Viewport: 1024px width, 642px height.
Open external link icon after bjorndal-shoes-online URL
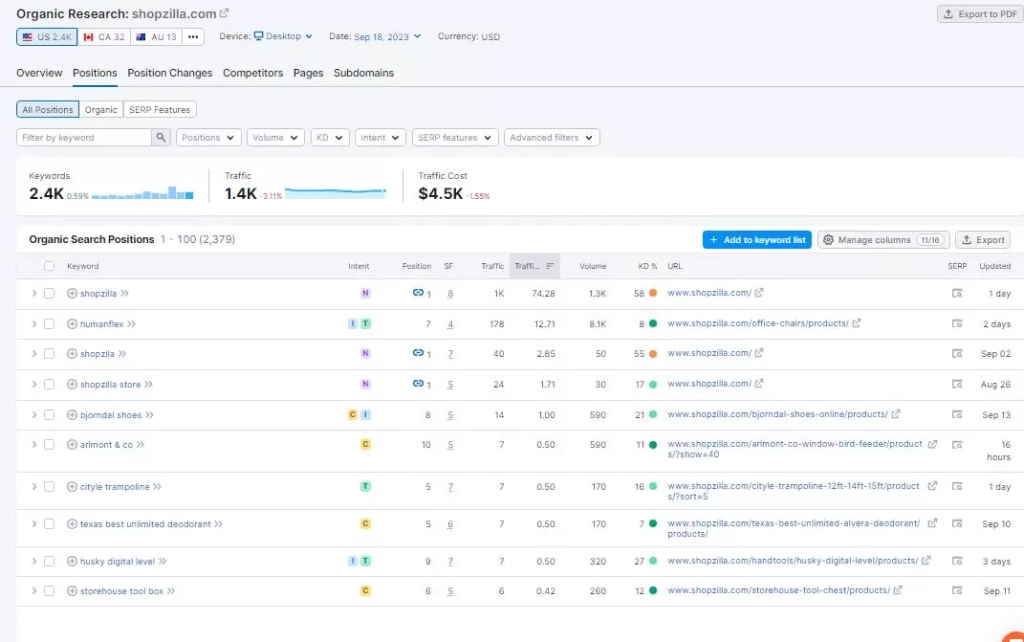click(x=895, y=414)
